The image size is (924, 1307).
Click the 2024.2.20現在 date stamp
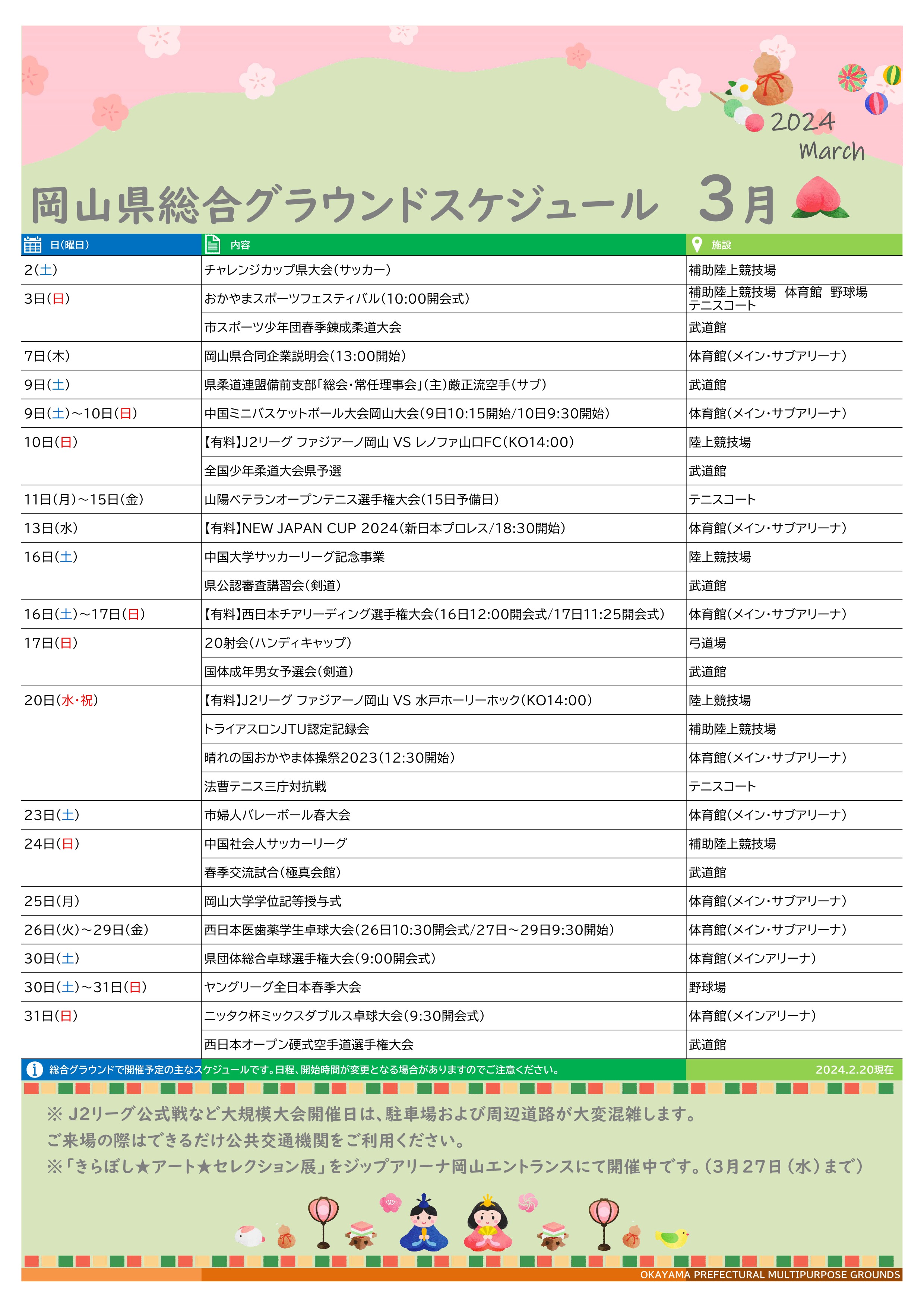[854, 1070]
